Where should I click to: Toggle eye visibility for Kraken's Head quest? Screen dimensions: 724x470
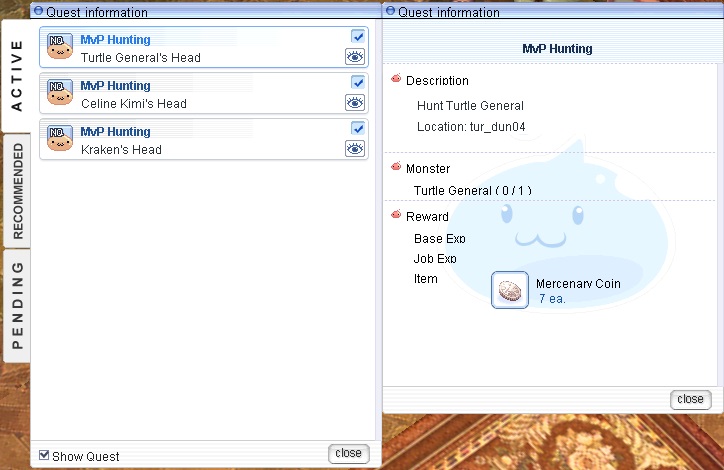tap(355, 149)
